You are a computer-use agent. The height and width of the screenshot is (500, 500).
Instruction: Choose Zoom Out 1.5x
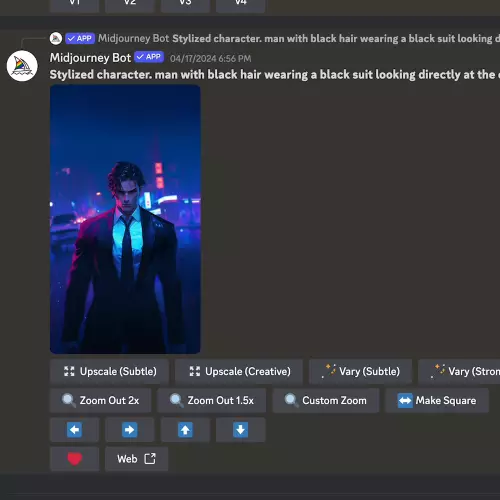point(212,400)
